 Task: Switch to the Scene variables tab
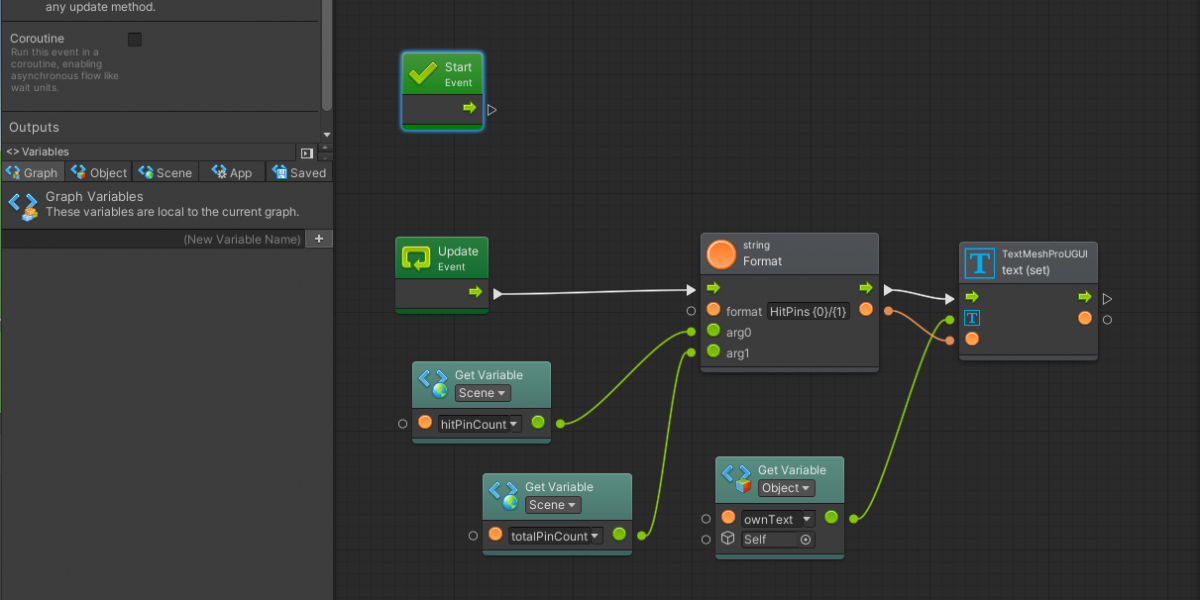(x=165, y=172)
